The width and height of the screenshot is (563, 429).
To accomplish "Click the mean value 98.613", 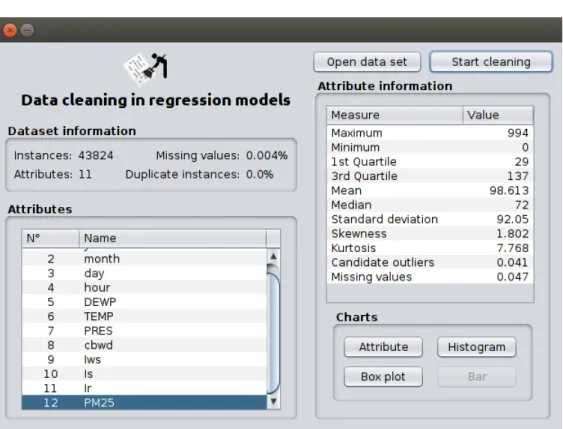I will pos(509,190).
